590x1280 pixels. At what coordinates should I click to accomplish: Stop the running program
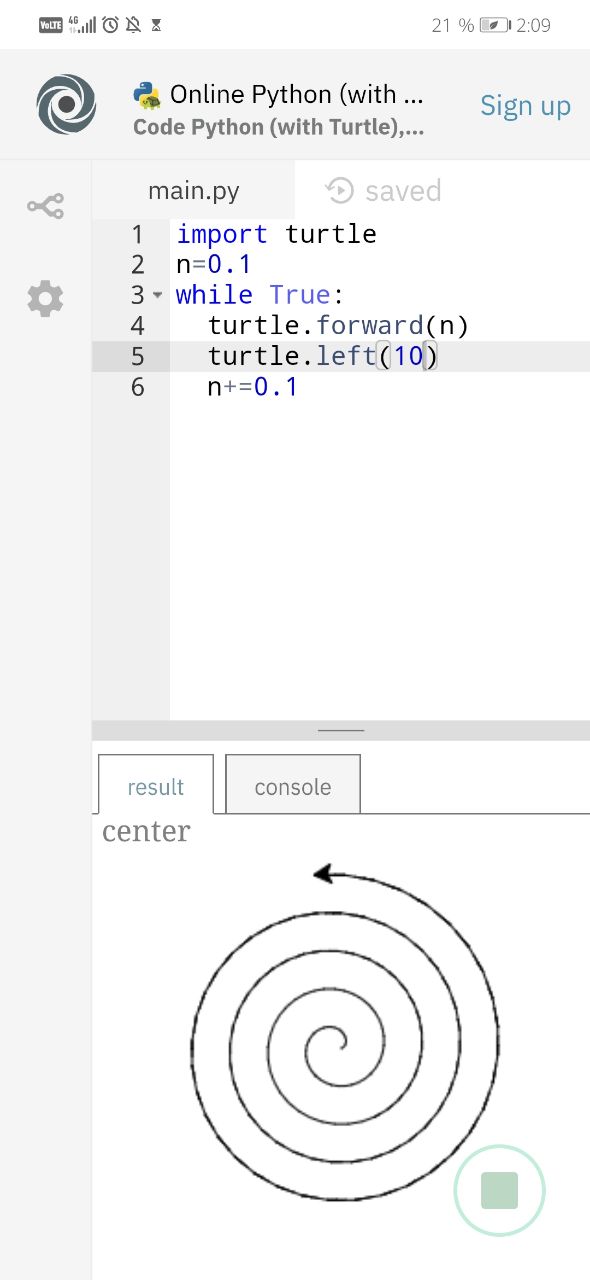coord(499,1191)
